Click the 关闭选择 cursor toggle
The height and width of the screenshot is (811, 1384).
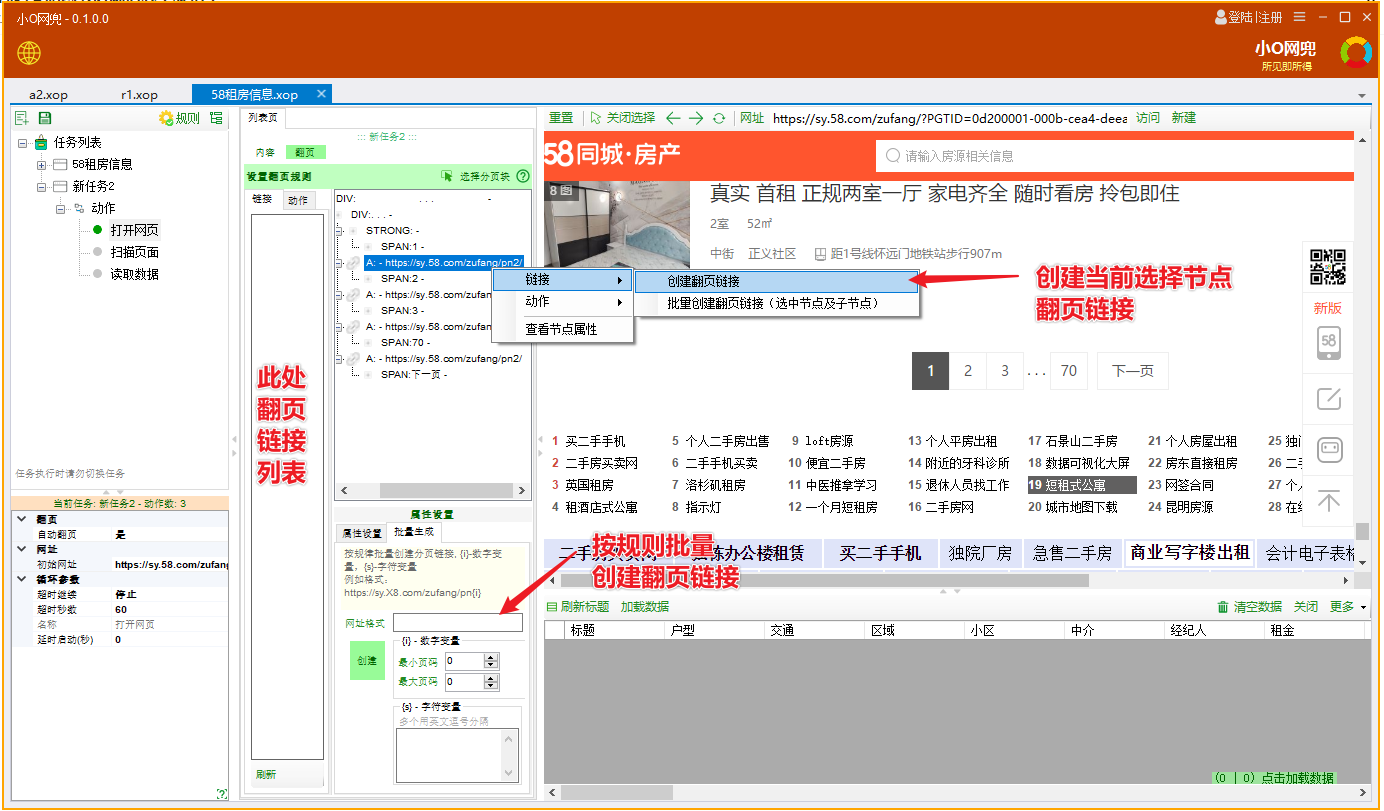622,118
